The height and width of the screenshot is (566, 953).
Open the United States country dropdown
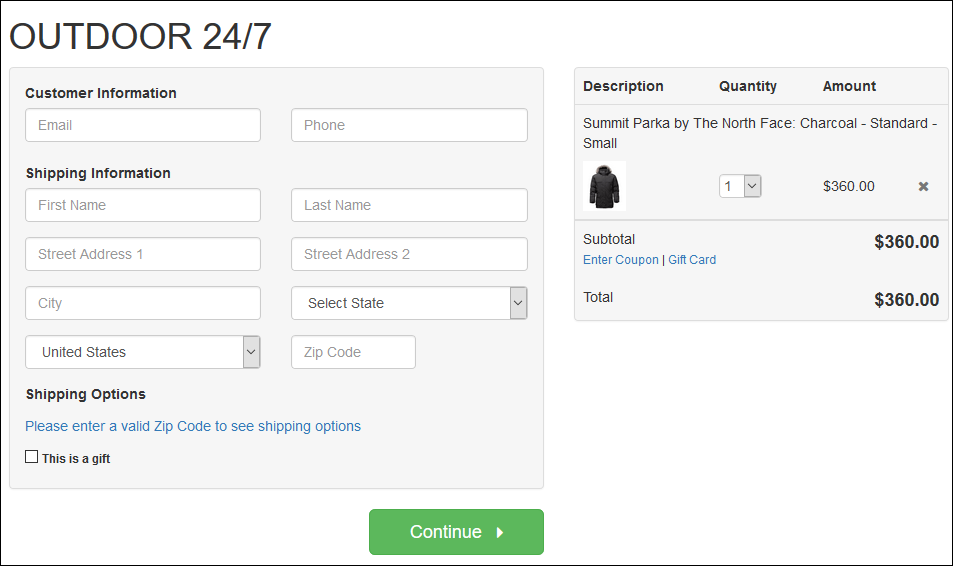tap(143, 352)
